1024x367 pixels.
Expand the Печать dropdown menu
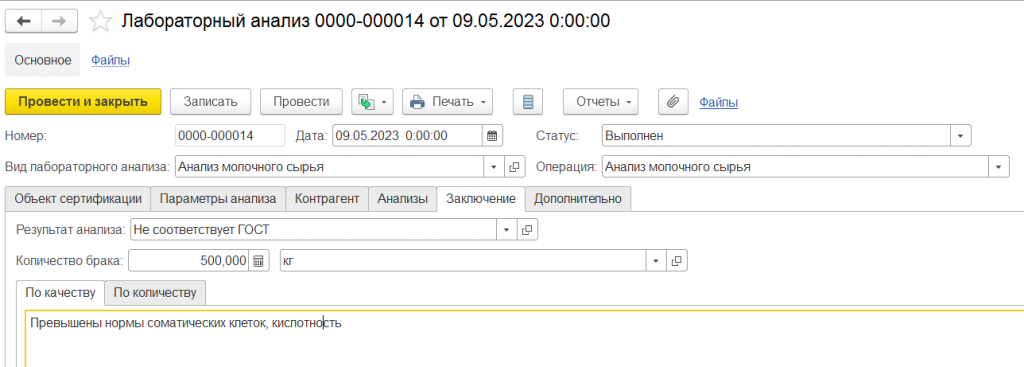(483, 103)
